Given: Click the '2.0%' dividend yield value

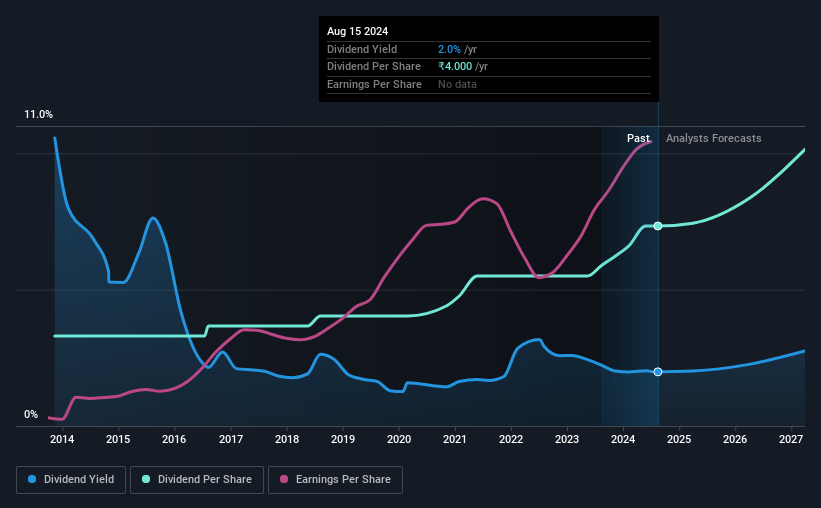Looking at the screenshot, I should coord(449,49).
